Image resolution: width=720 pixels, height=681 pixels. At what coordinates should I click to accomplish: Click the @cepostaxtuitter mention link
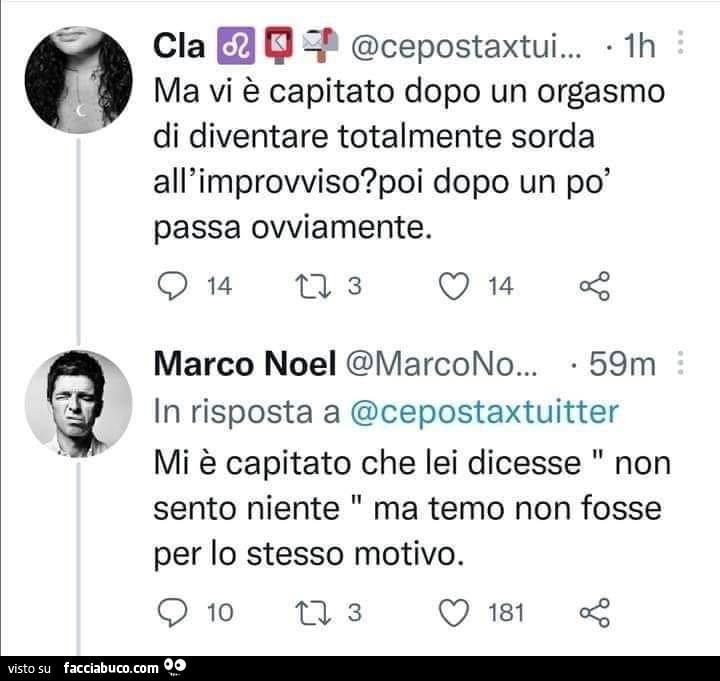(x=484, y=411)
